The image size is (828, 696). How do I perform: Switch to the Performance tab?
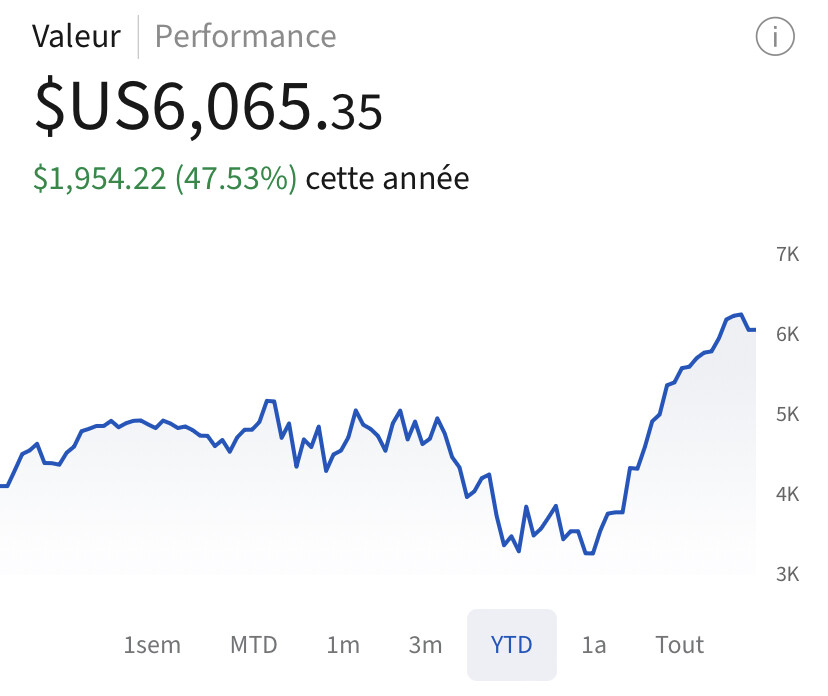tap(246, 36)
